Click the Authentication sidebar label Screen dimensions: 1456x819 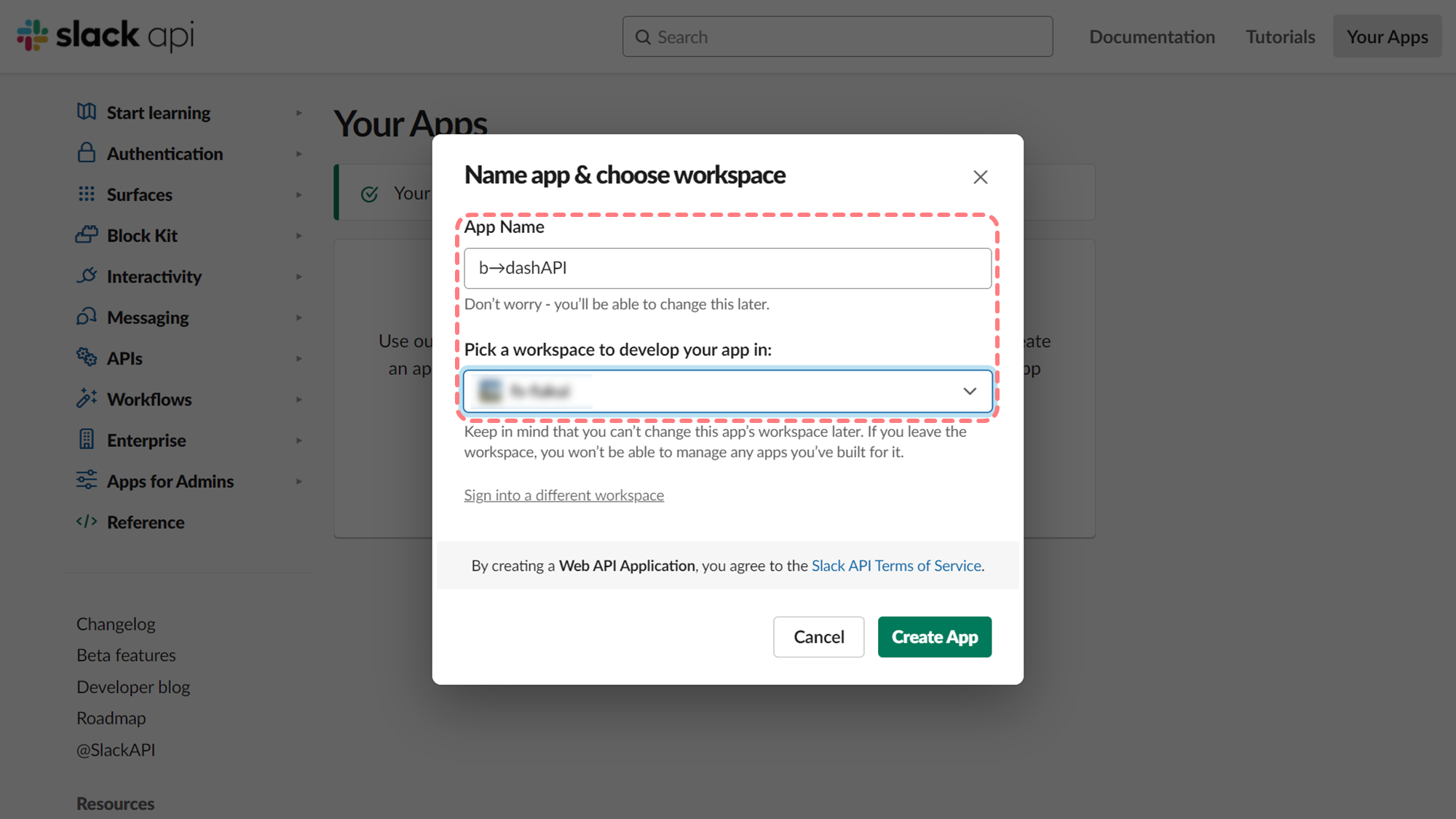click(x=165, y=154)
